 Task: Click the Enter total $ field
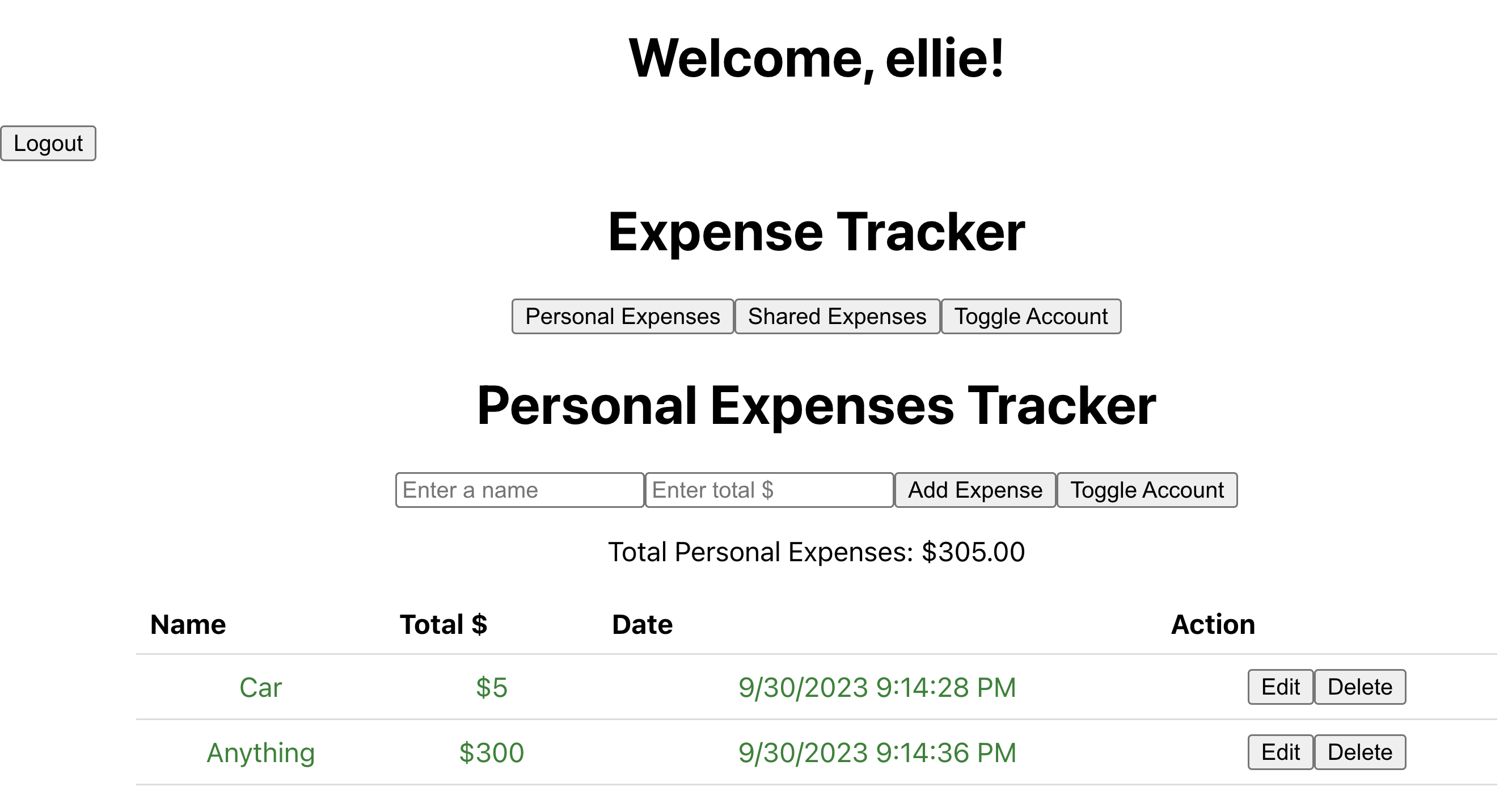769,489
